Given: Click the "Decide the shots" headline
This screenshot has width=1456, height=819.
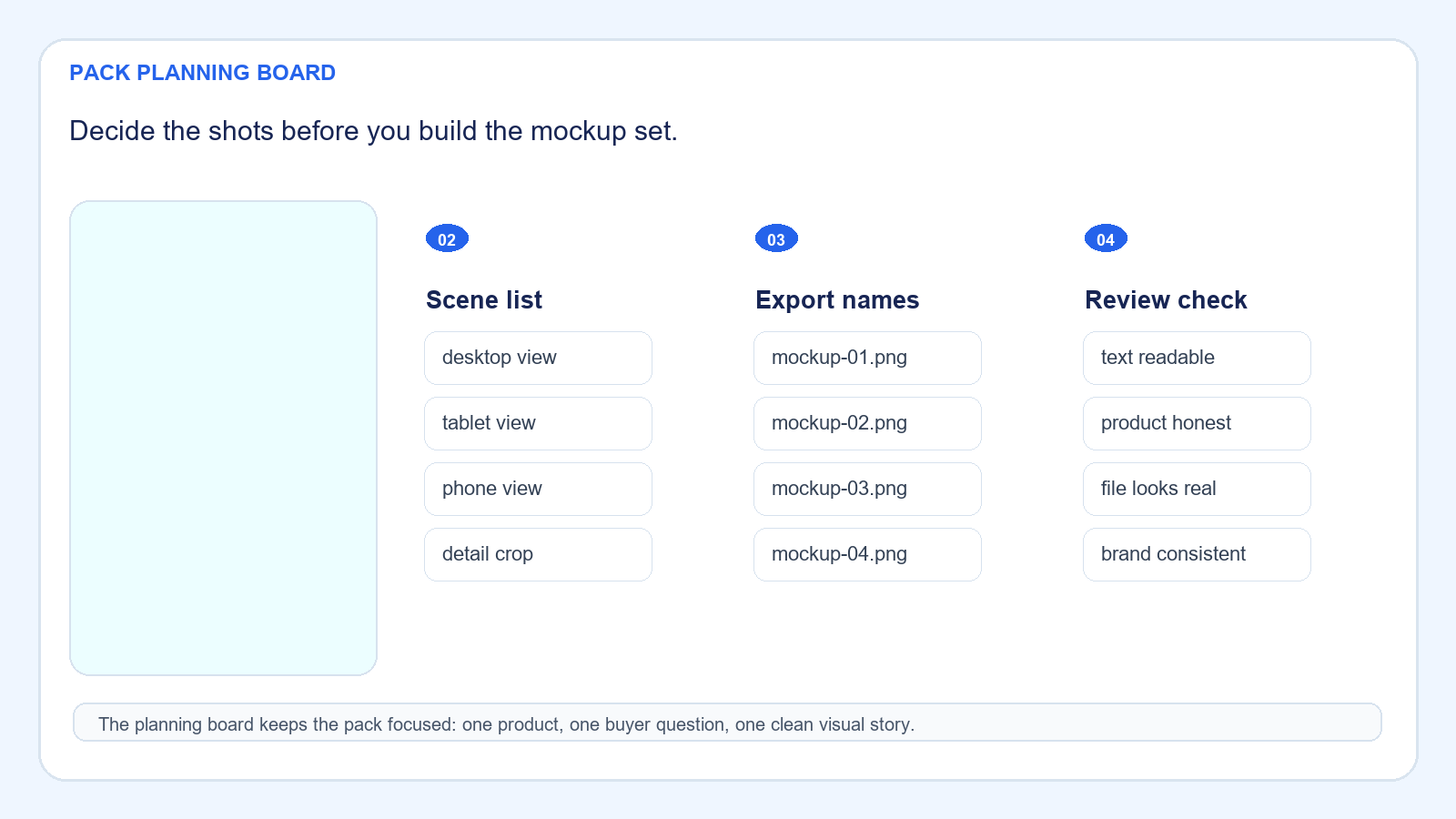Looking at the screenshot, I should (373, 131).
